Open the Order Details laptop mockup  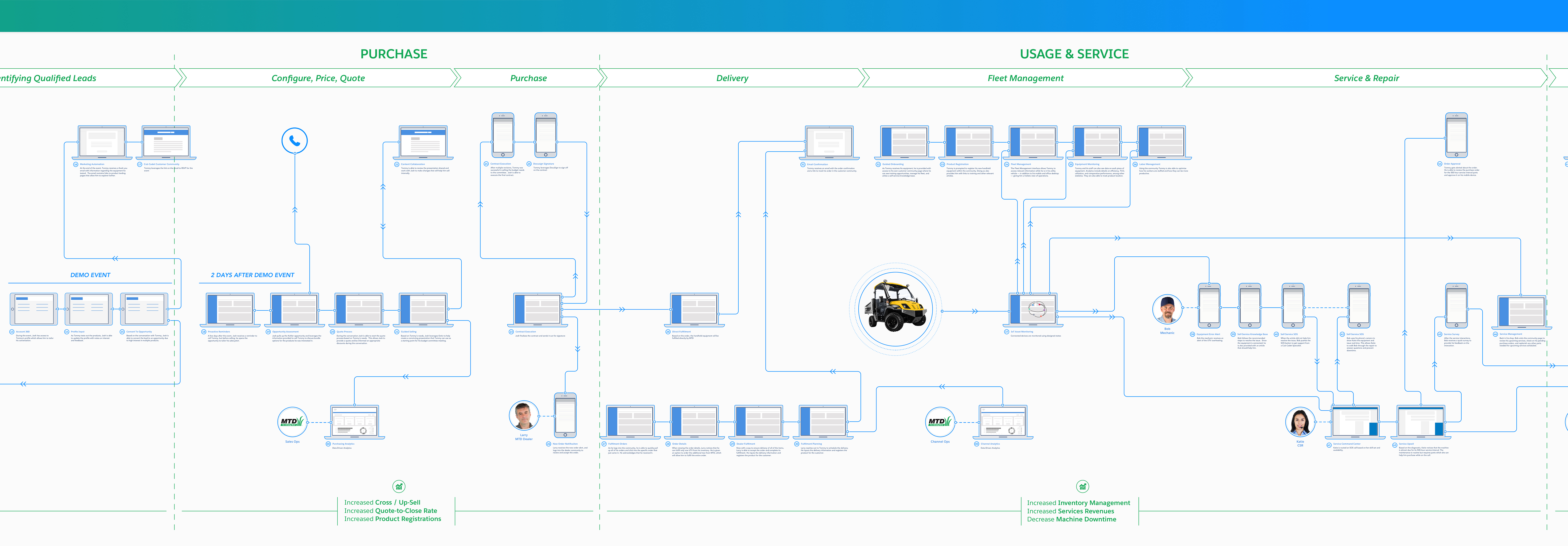694,422
